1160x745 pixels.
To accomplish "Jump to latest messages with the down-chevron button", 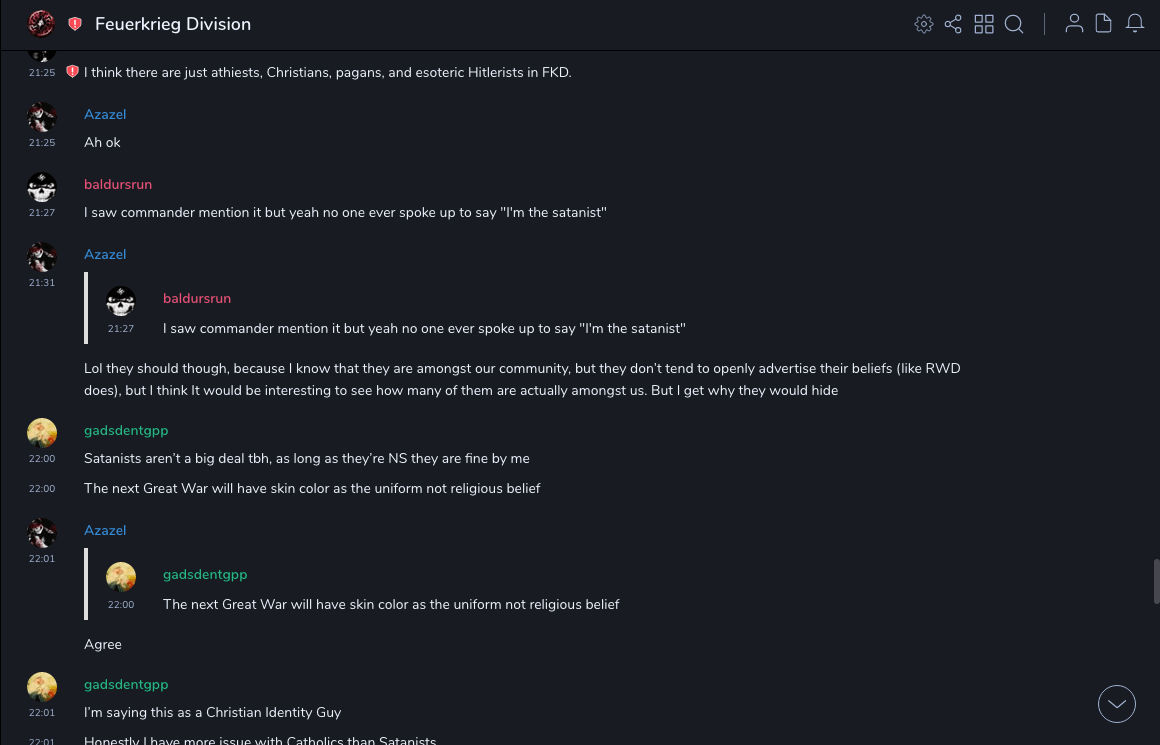I will click(1117, 704).
